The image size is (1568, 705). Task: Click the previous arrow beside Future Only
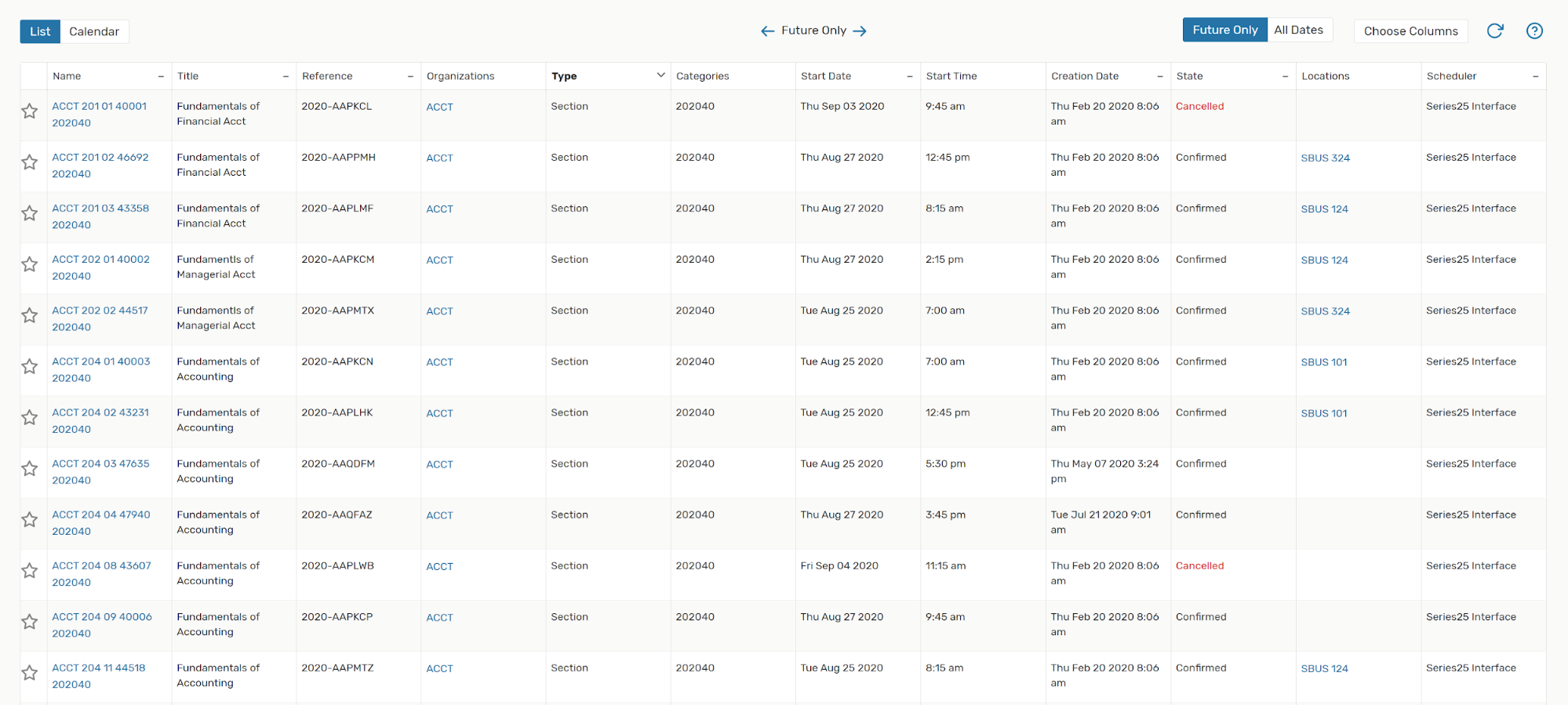click(767, 31)
